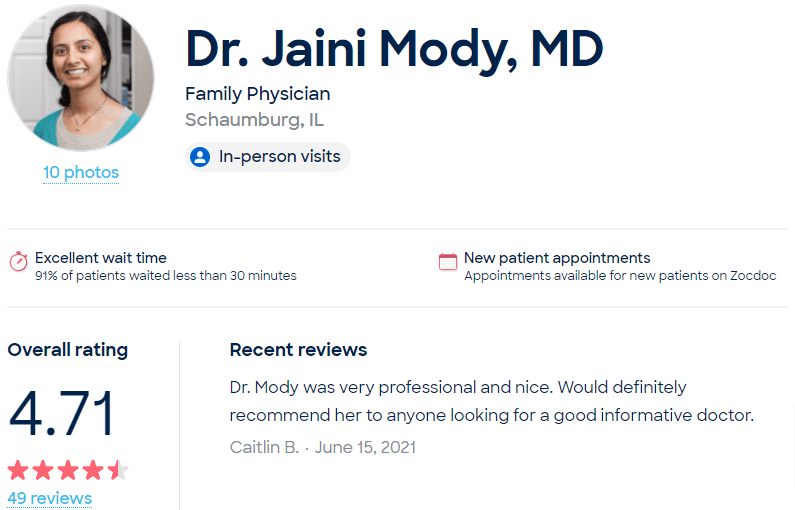Click the calendar new patient icon

pyautogui.click(x=448, y=262)
